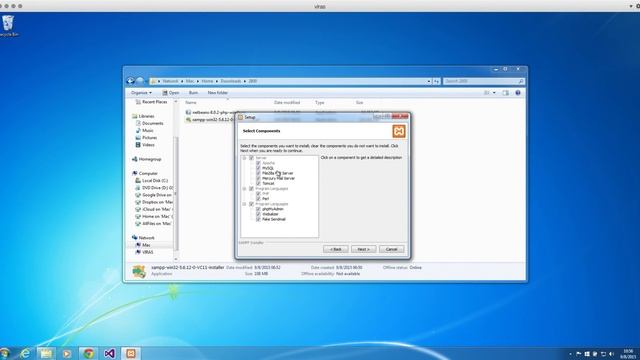Open Windows Media Player from the taskbar
The image size is (640, 360).
click(x=67, y=353)
